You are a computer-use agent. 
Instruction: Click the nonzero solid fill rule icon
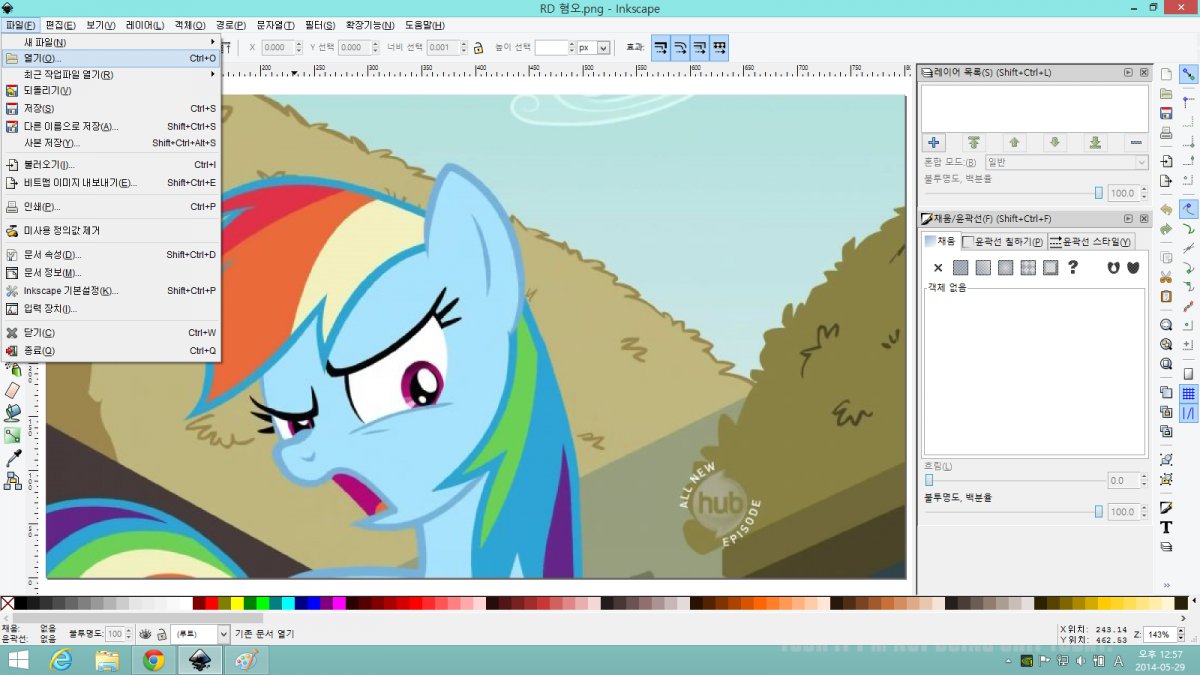1133,268
